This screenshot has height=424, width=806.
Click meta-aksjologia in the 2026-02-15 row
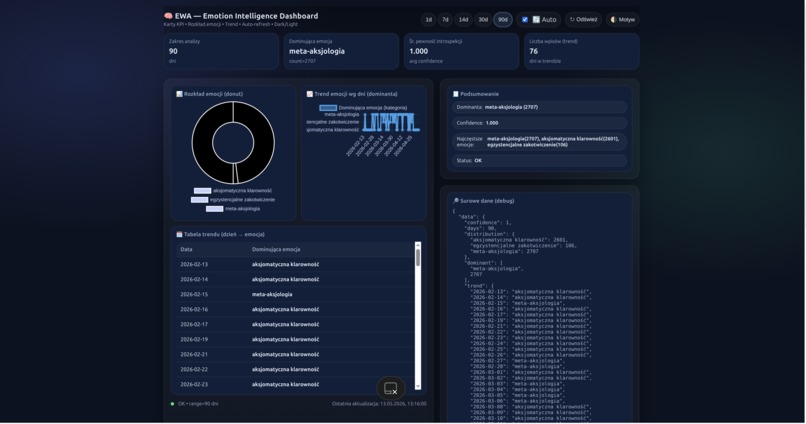(x=272, y=294)
